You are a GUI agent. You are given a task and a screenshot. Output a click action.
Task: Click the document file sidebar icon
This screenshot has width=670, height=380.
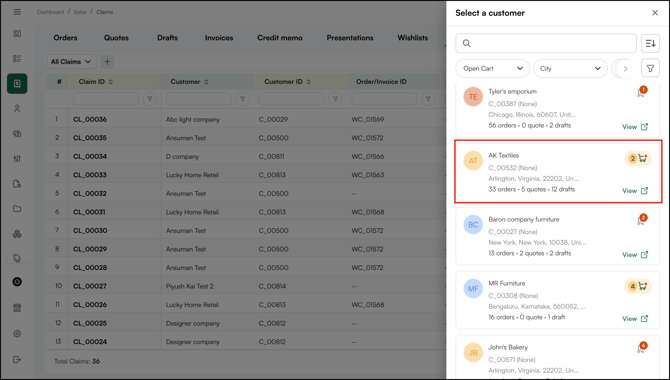(x=17, y=184)
